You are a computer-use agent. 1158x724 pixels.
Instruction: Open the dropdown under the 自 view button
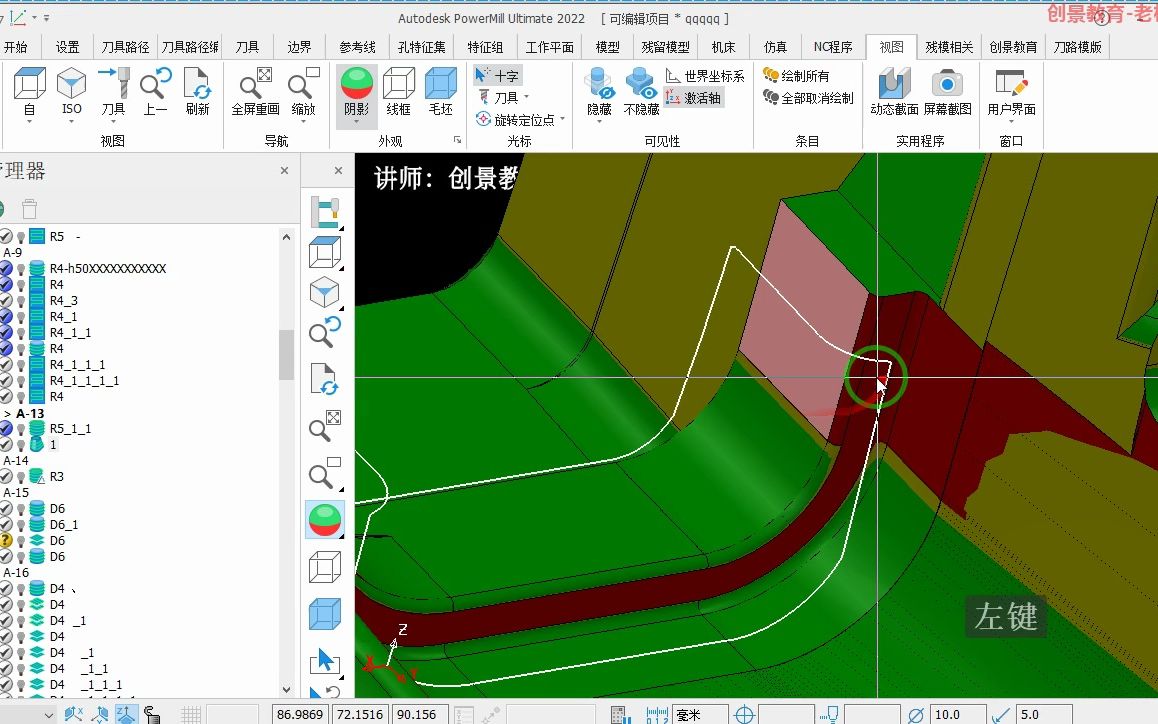pos(30,120)
